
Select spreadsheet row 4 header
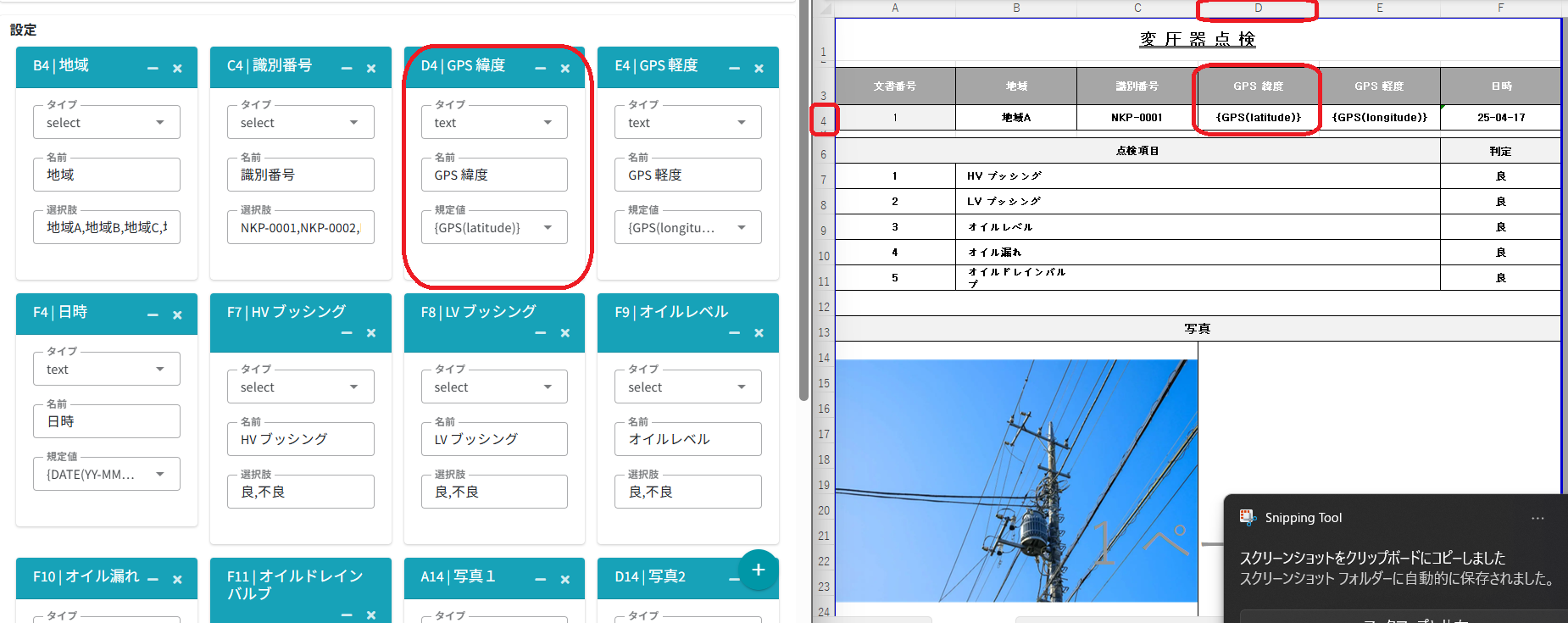click(823, 120)
